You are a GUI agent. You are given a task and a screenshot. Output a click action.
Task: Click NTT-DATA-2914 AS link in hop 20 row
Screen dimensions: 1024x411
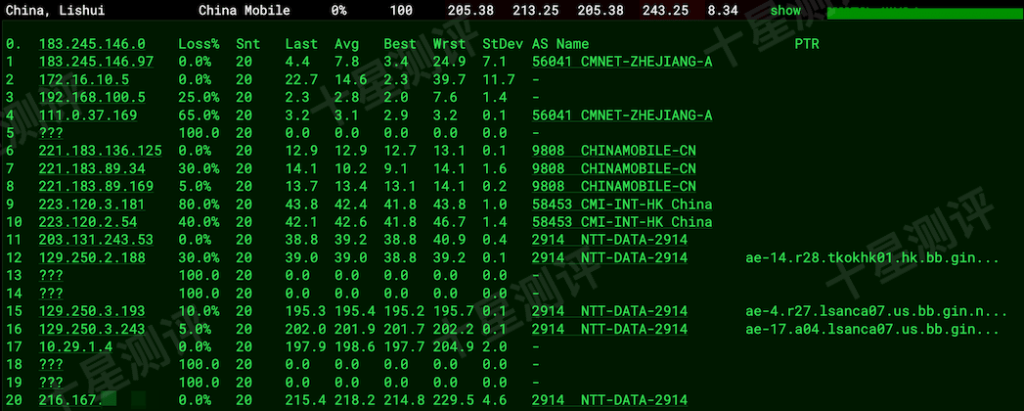(x=610, y=400)
